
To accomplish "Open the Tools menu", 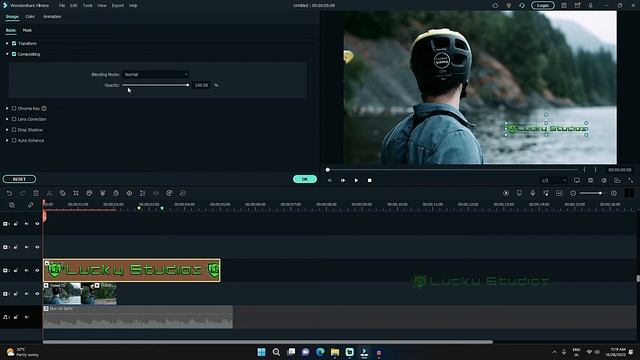I will coord(87,6).
